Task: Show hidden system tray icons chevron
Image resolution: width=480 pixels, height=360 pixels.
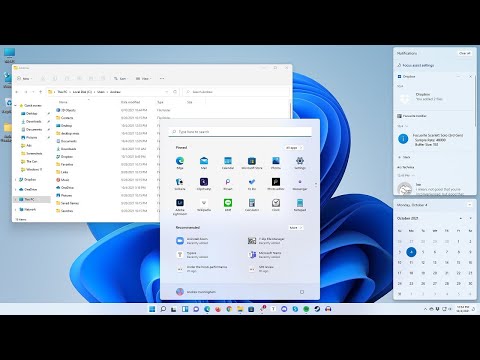Action: (425, 309)
